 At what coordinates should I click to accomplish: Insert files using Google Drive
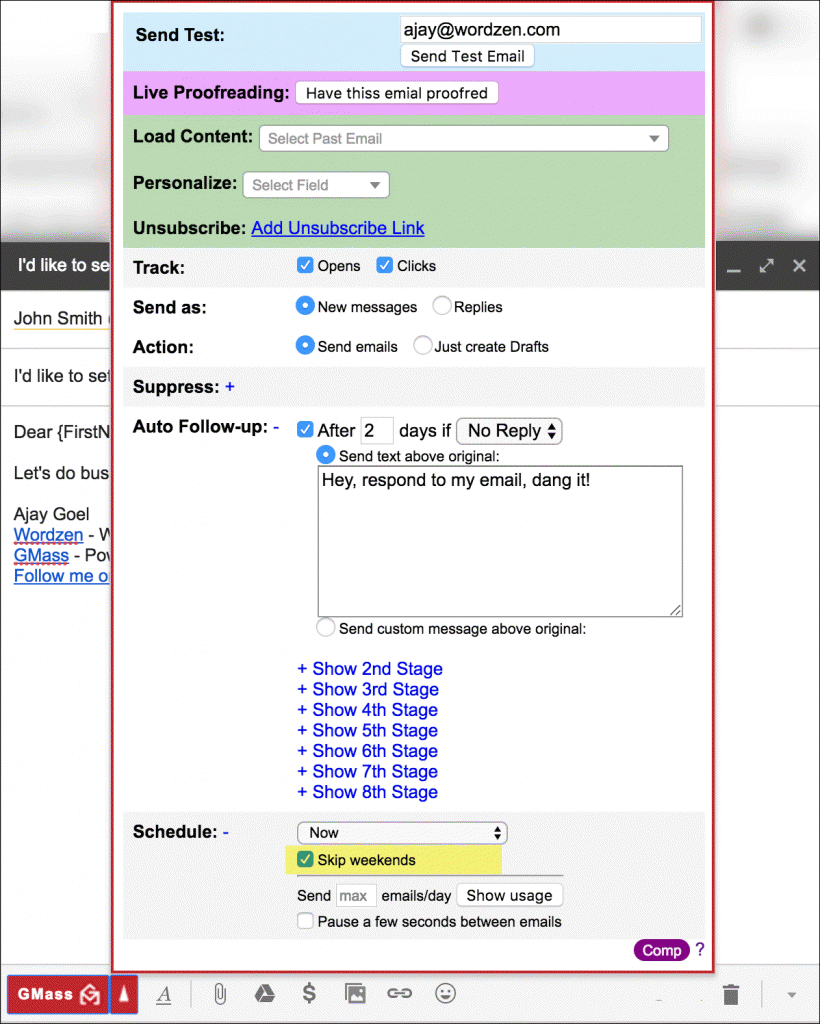coord(264,993)
